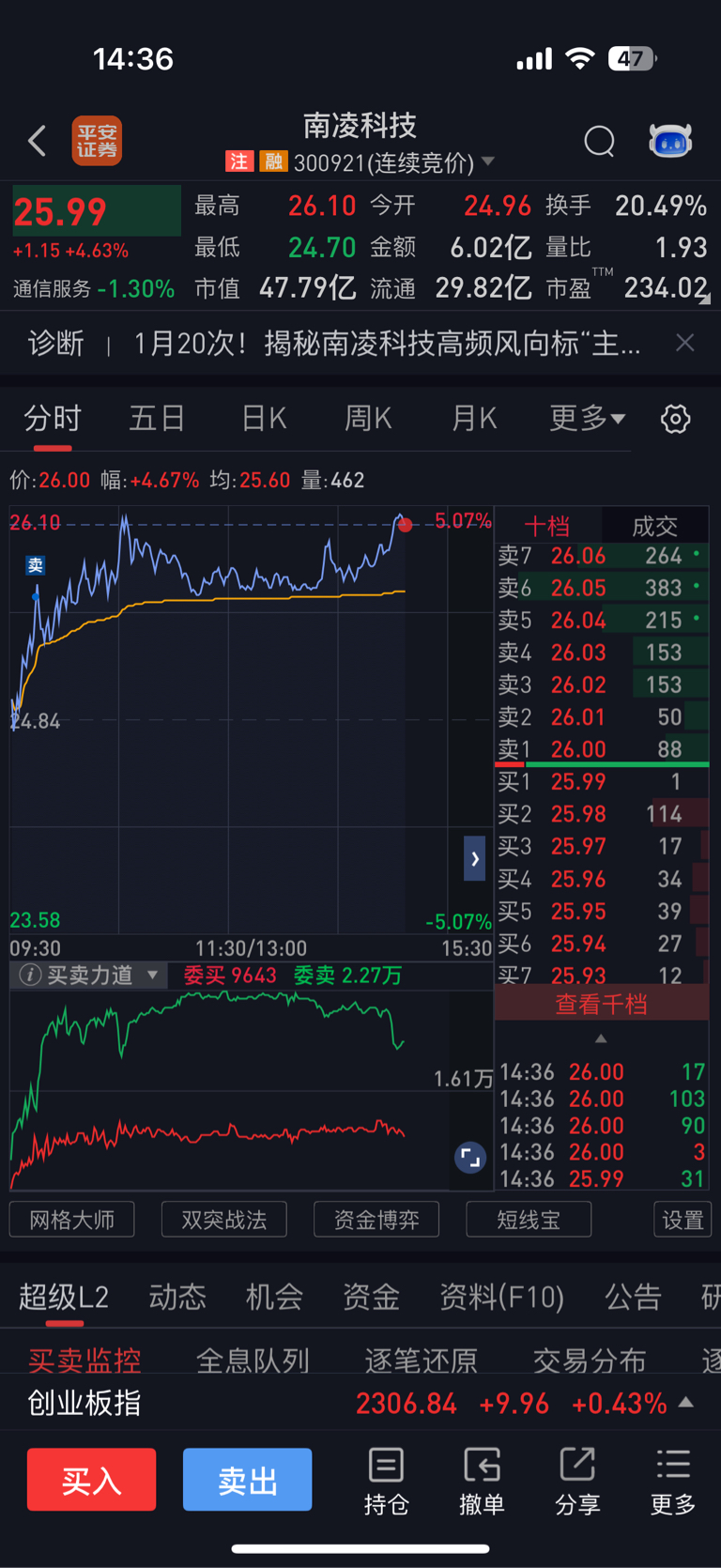Expand trade list with up triangle
The height and width of the screenshot is (1568, 721).
[601, 1038]
